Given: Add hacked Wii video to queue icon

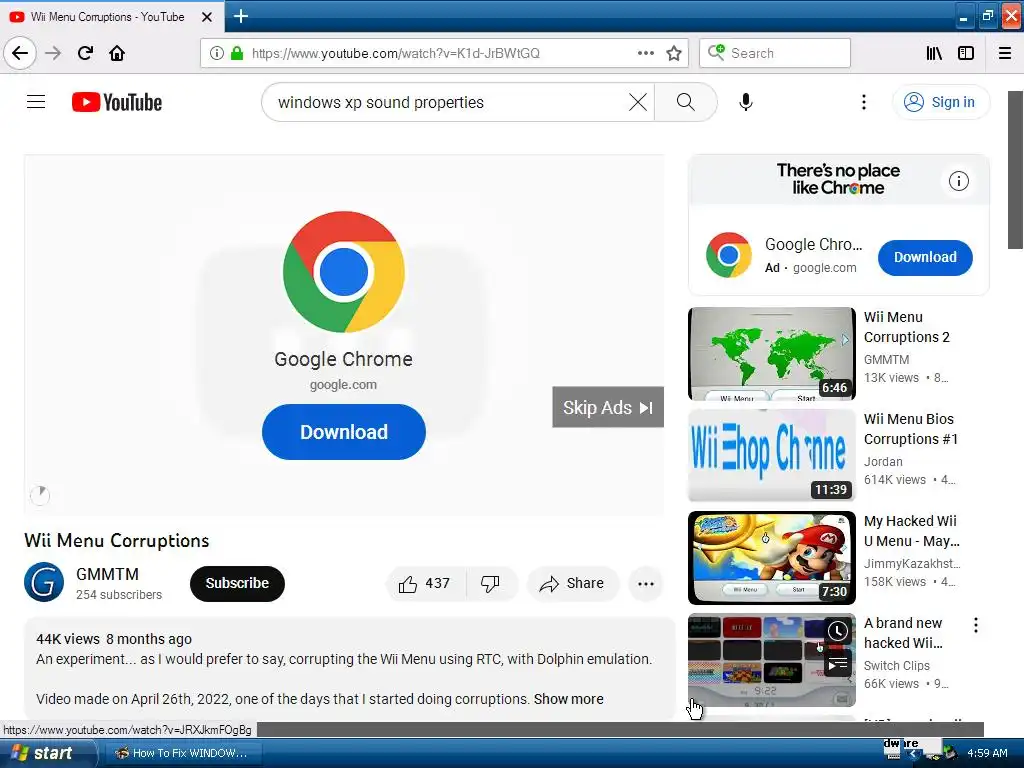Looking at the screenshot, I should click(837, 665).
